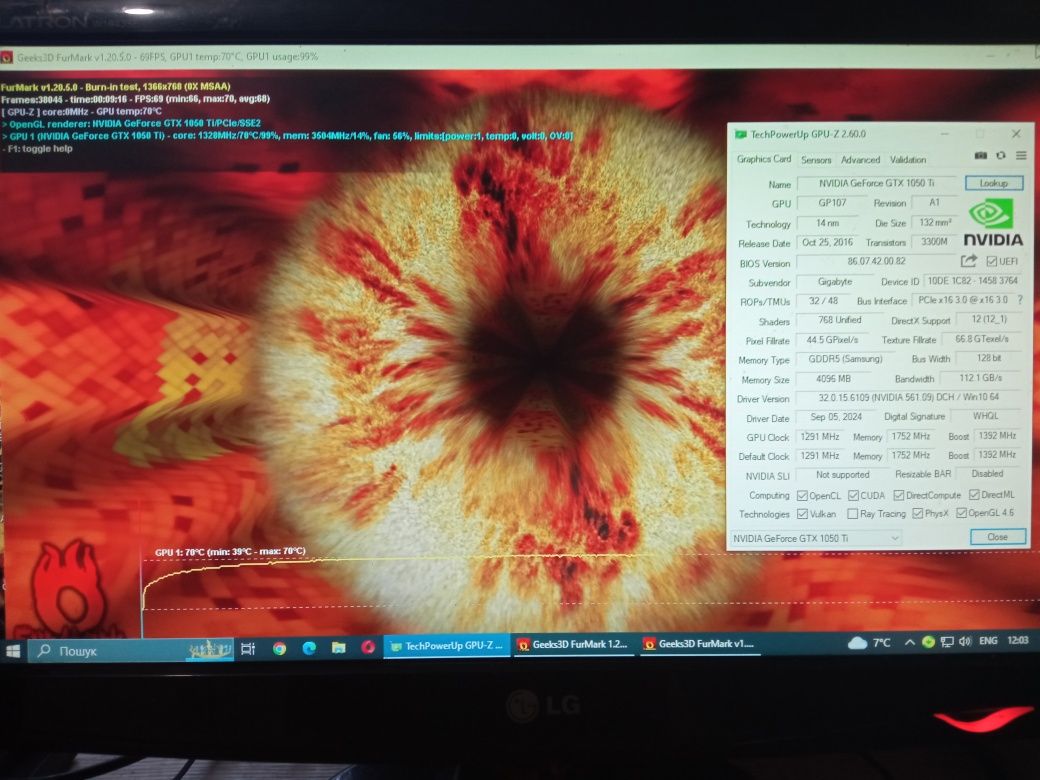Click the 112.1 GB/s bandwidth field
Image resolution: width=1040 pixels, height=780 pixels.
[980, 377]
